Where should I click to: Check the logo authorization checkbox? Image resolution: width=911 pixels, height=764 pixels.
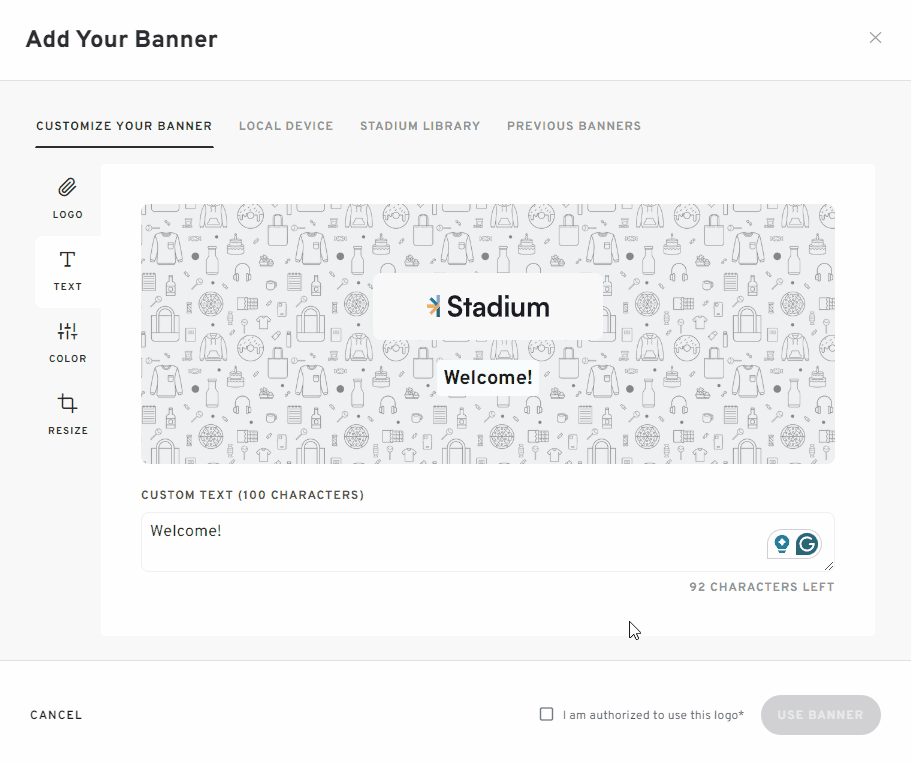coord(546,714)
